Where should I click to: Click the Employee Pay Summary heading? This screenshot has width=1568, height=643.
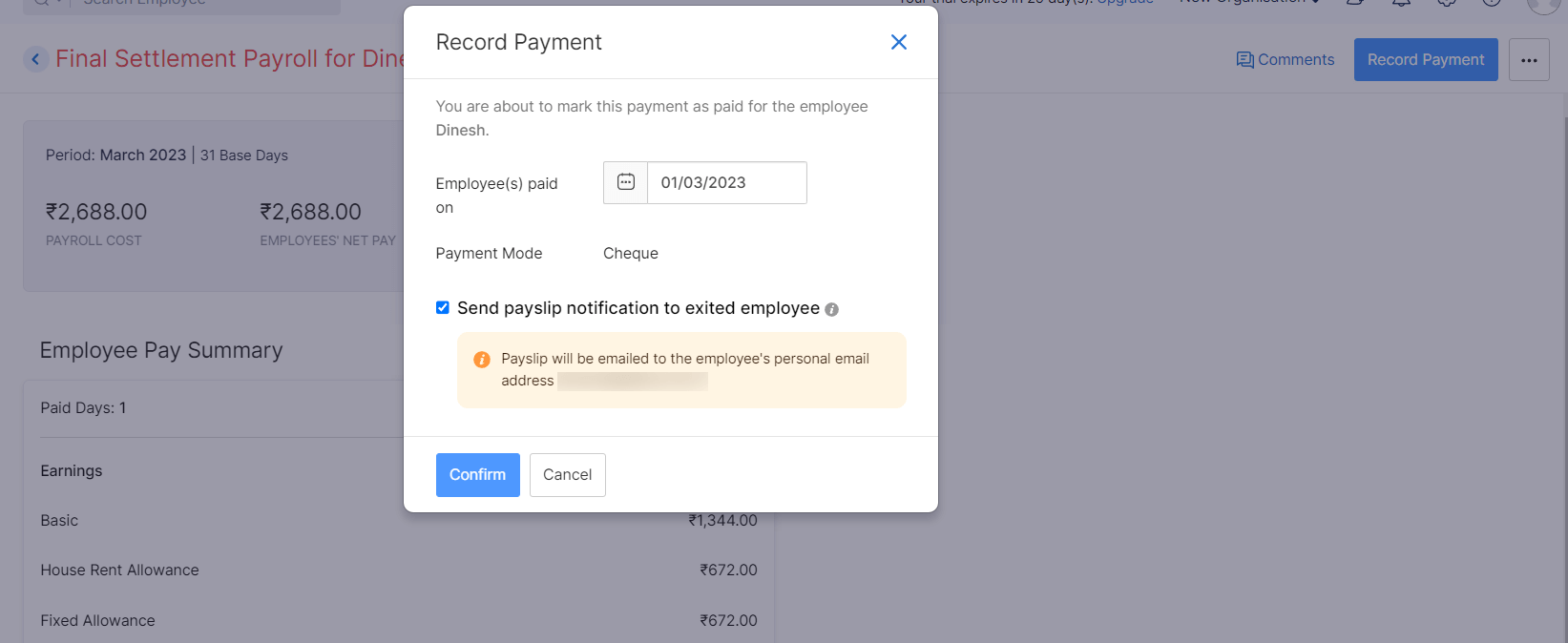pos(161,350)
